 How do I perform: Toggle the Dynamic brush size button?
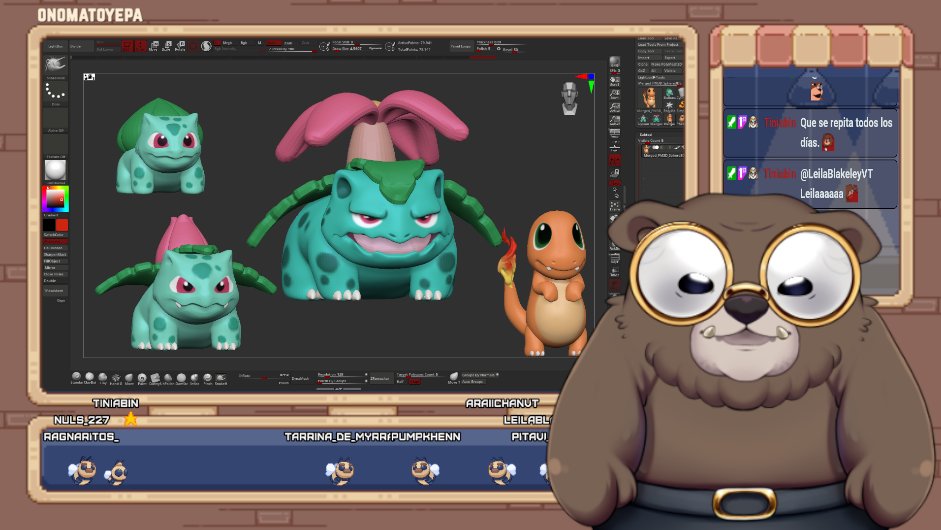[375, 49]
